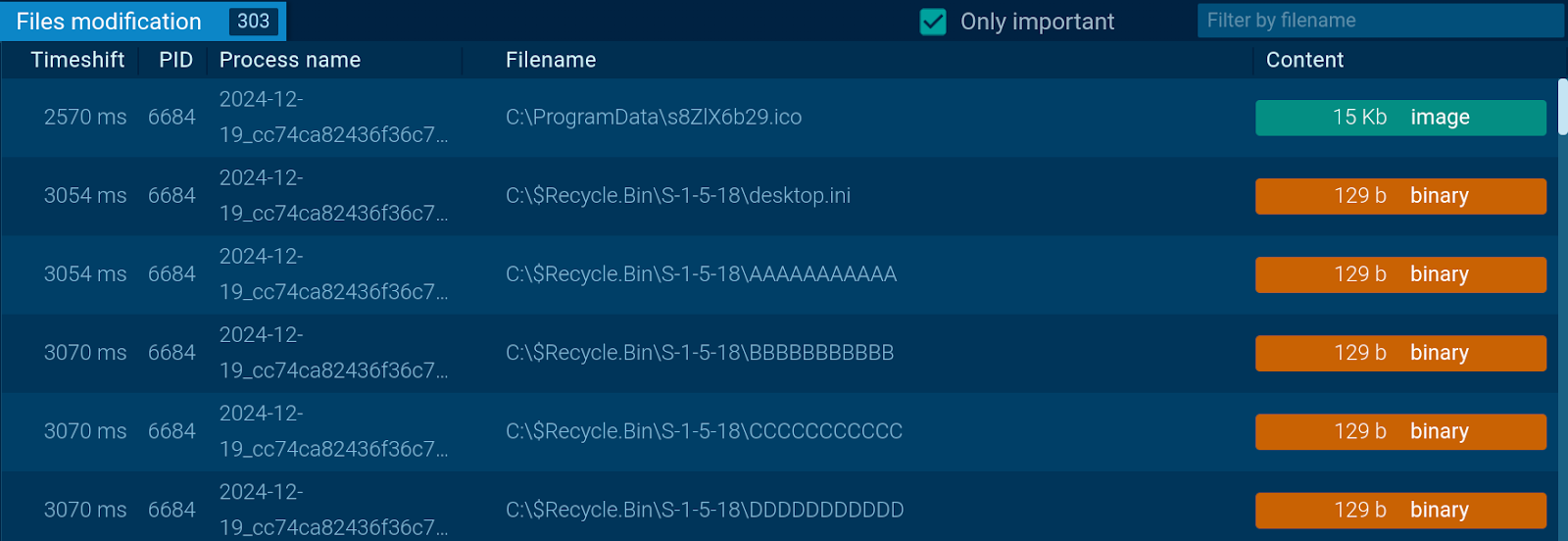Sort by PID column header
The image size is (1568, 541).
pyautogui.click(x=176, y=60)
